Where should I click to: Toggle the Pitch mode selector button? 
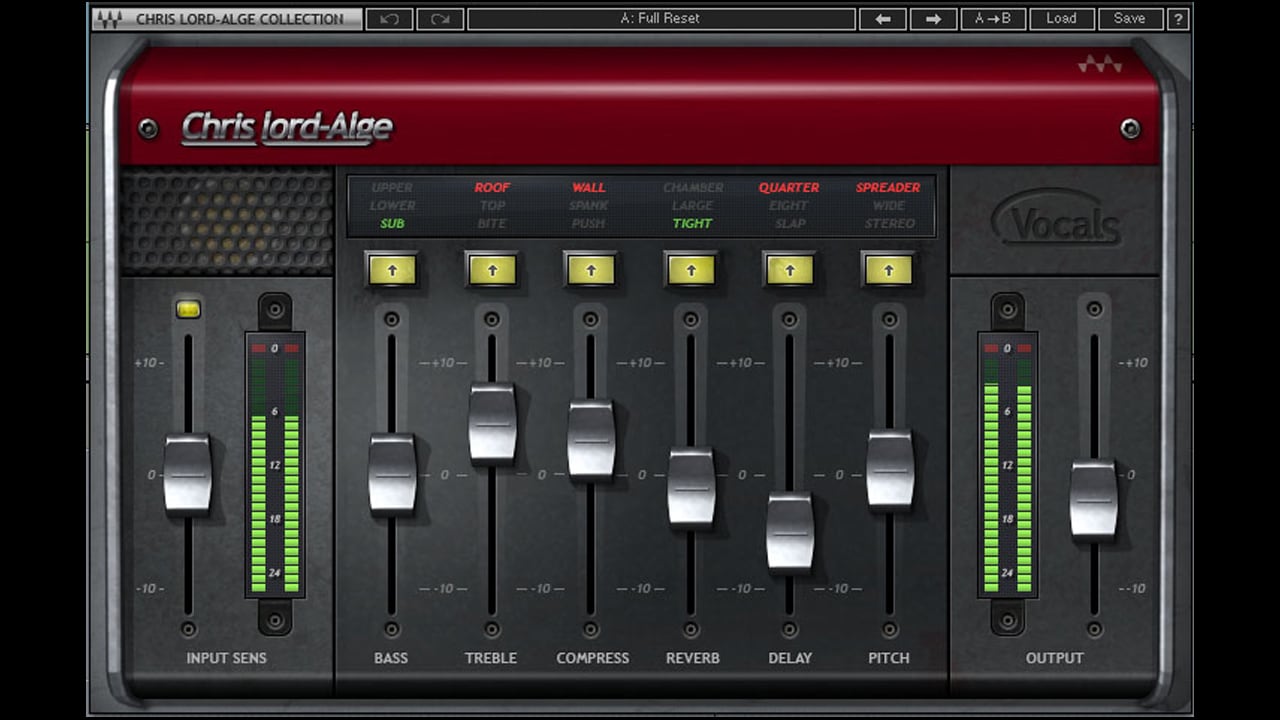(x=889, y=269)
